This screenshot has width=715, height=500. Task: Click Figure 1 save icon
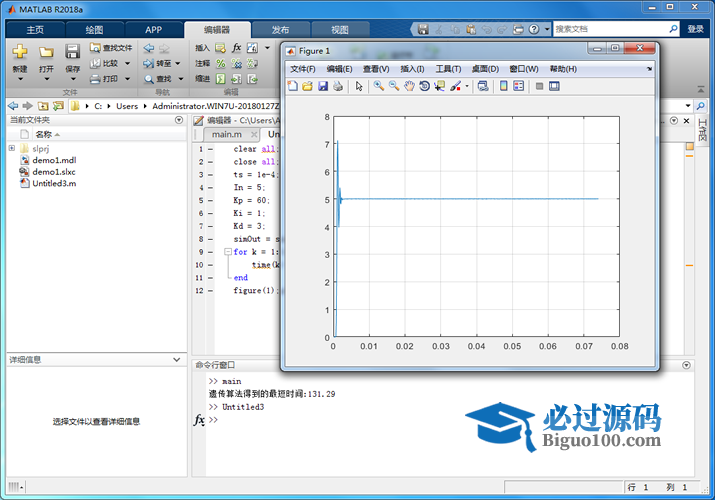(323, 86)
